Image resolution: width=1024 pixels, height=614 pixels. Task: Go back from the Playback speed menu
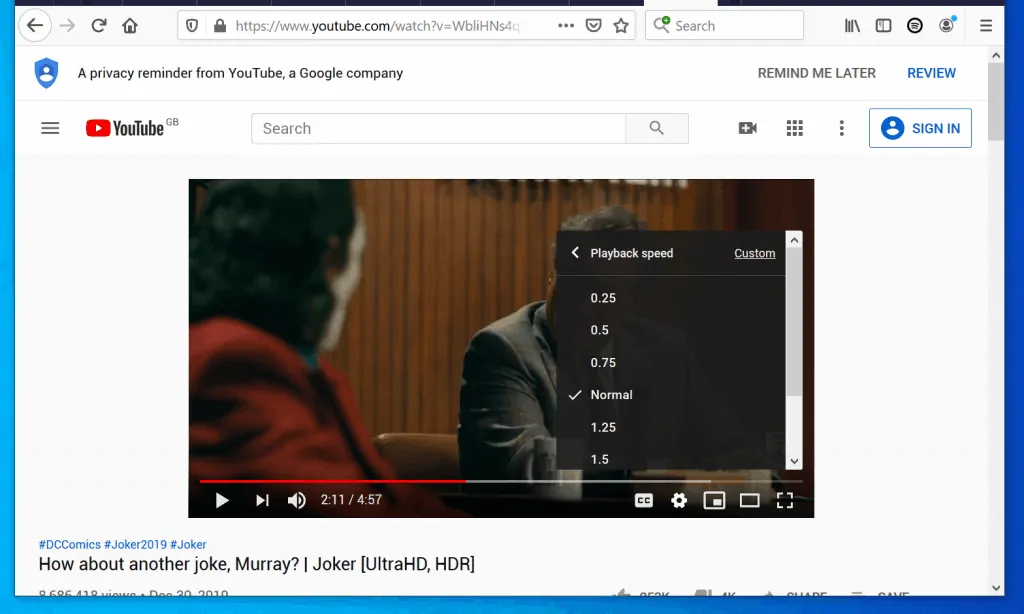click(x=575, y=253)
